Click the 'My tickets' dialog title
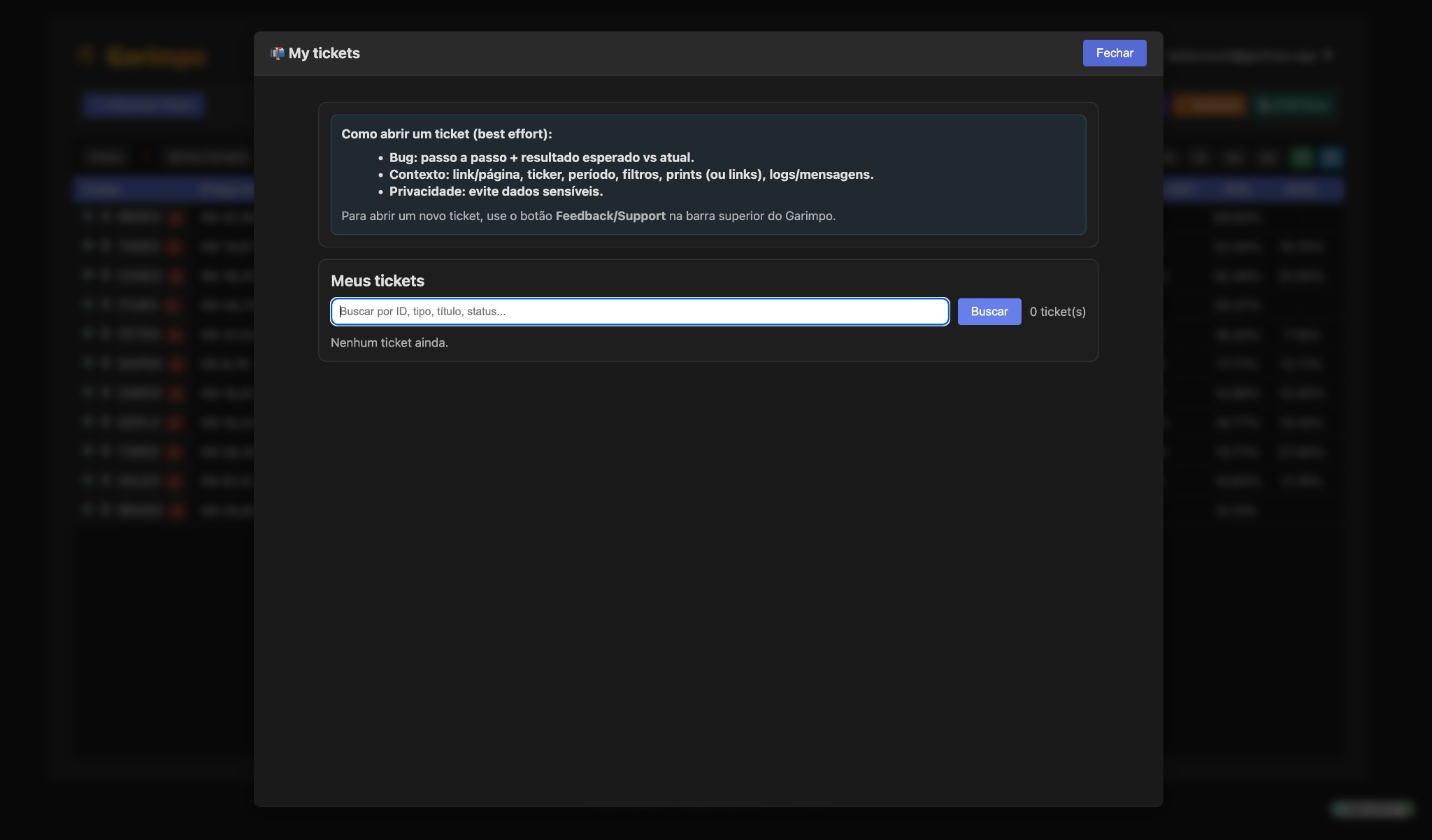This screenshot has width=1432, height=840. [x=324, y=53]
